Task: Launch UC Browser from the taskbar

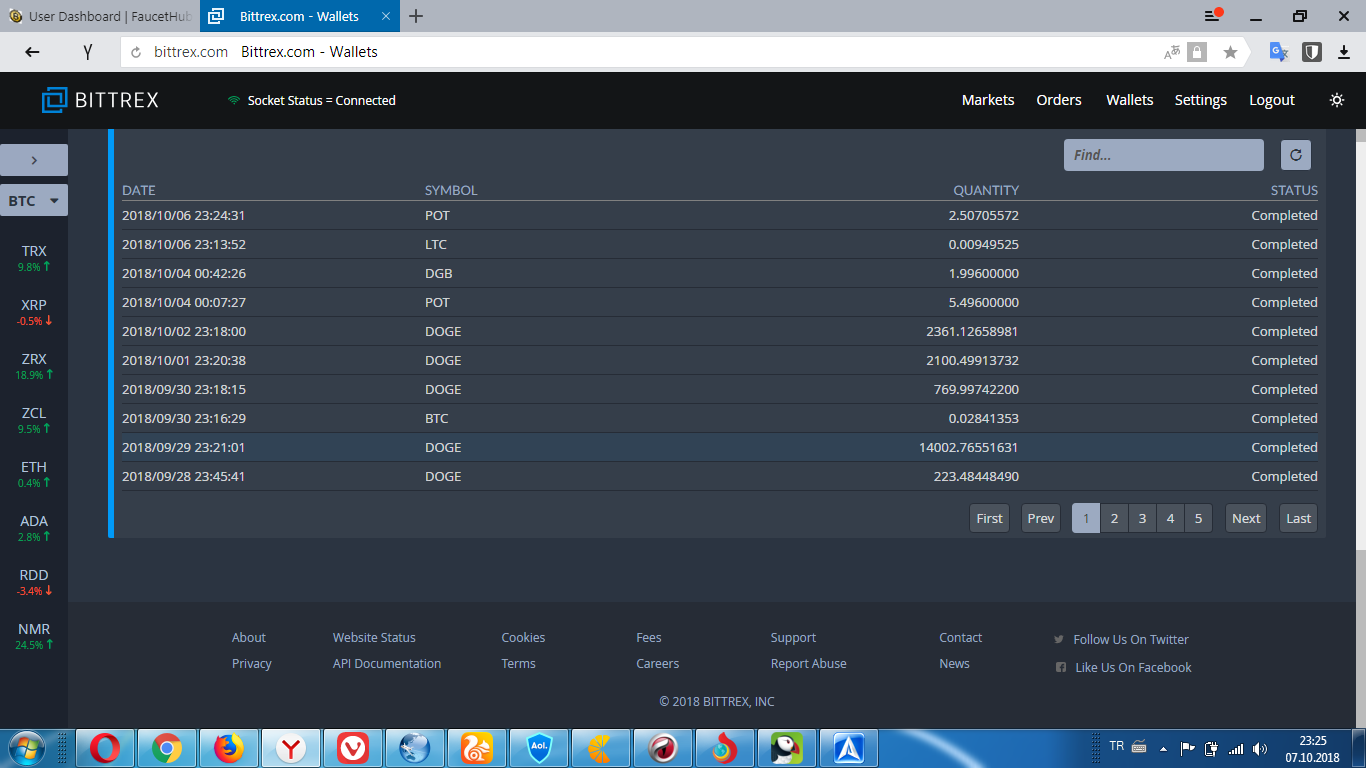Action: (476, 748)
